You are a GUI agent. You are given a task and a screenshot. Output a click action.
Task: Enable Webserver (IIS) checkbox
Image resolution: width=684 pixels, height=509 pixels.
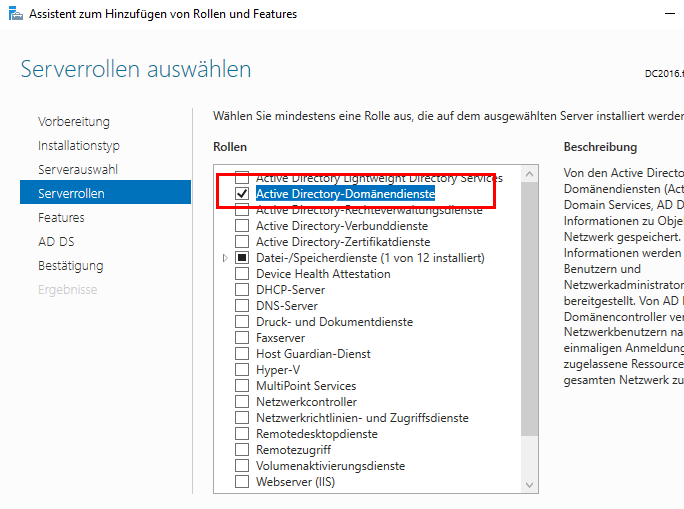(241, 481)
